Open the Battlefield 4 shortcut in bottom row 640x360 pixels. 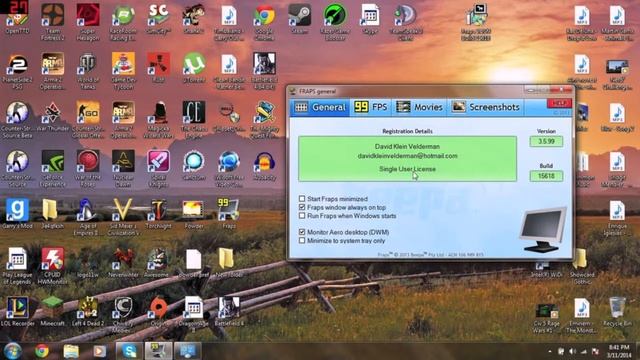click(x=229, y=311)
